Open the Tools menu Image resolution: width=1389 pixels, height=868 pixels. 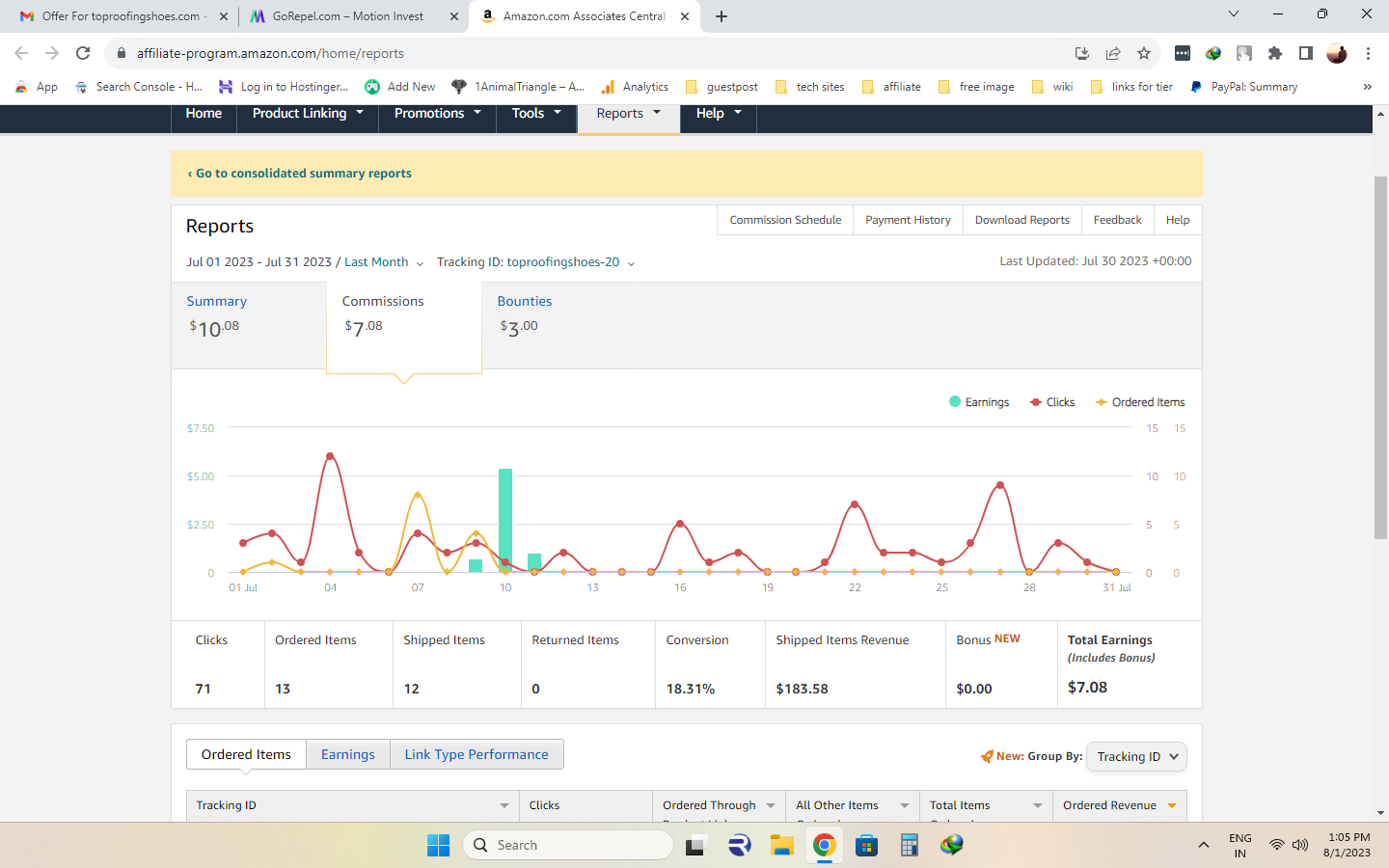tap(536, 113)
